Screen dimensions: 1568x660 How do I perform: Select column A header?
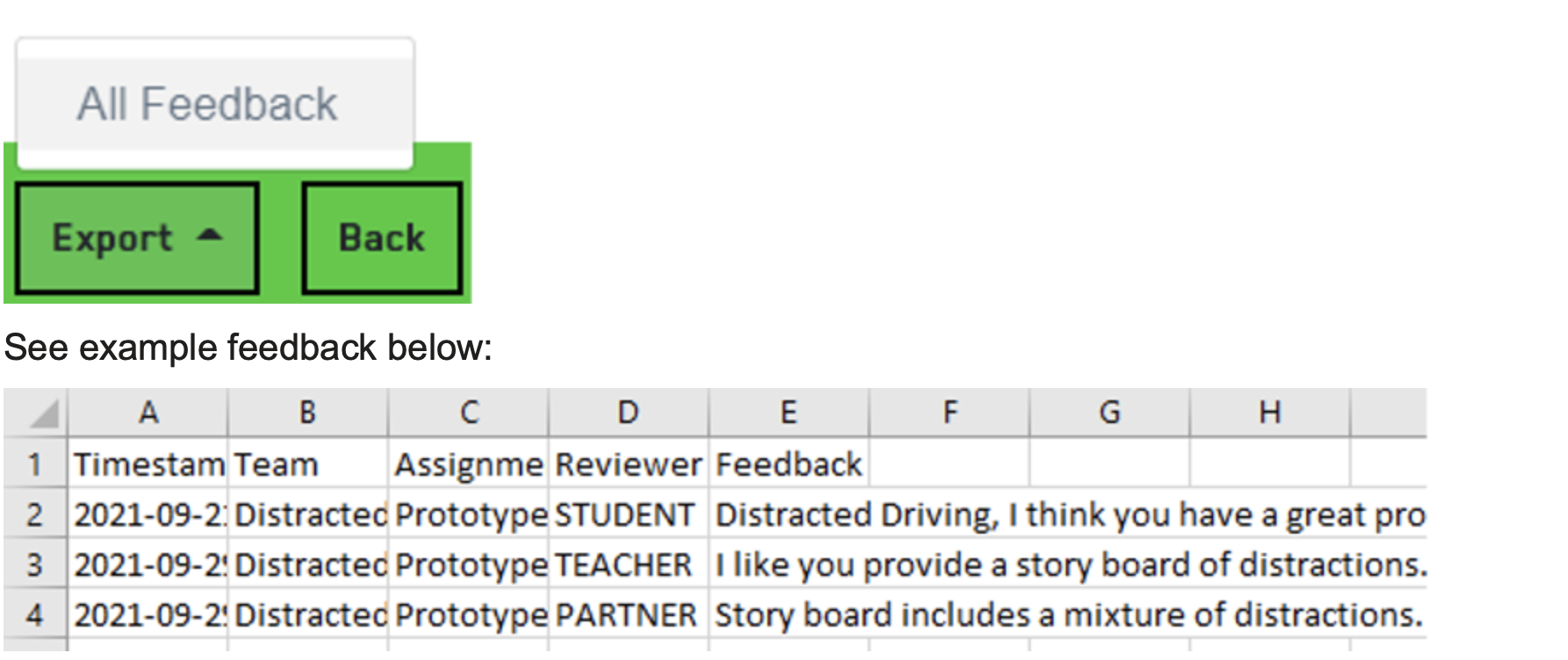pyautogui.click(x=148, y=412)
